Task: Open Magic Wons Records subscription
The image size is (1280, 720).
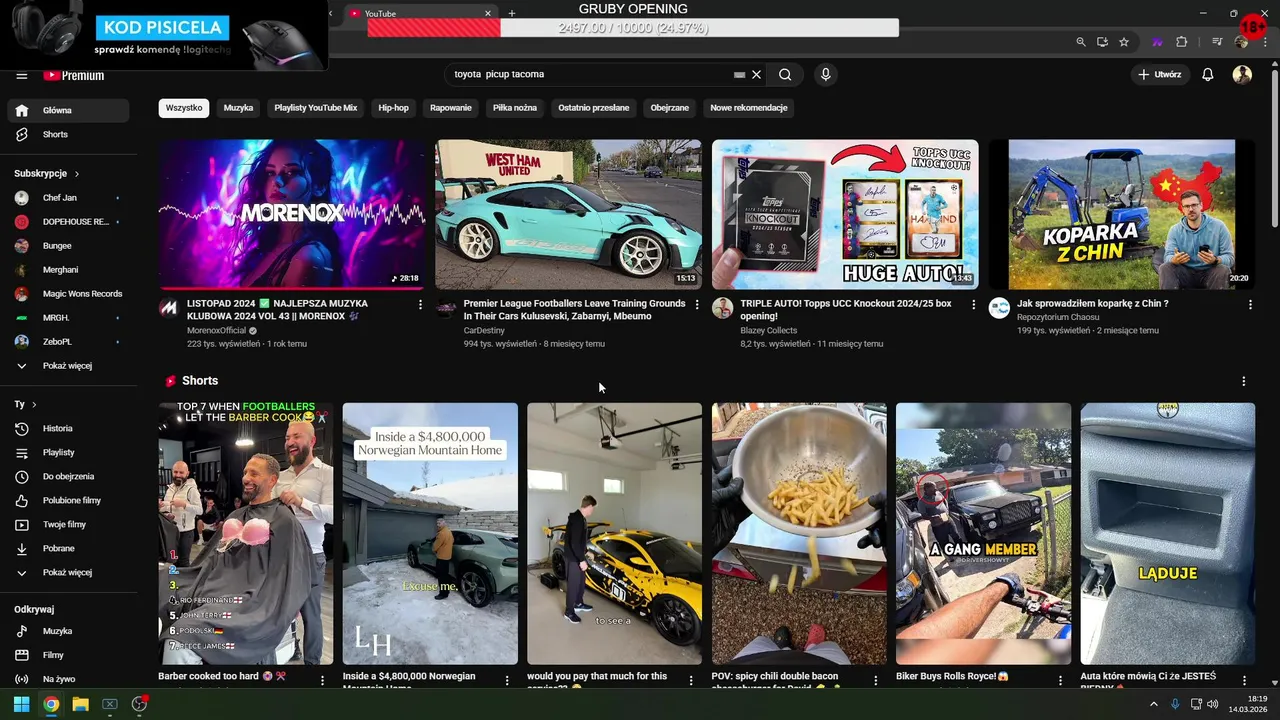Action: click(x=68, y=294)
